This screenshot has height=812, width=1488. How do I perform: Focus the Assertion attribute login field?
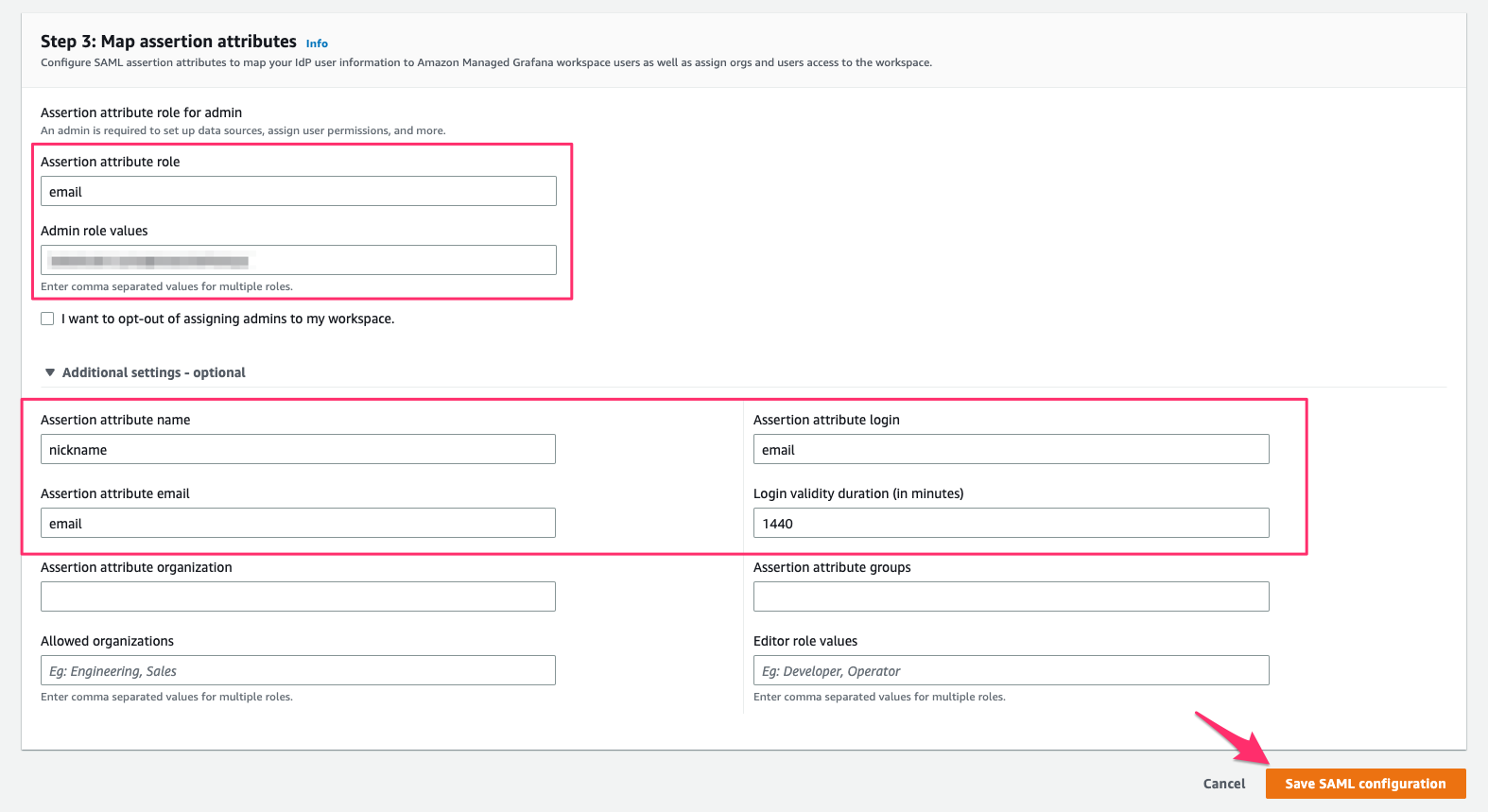click(x=1012, y=449)
